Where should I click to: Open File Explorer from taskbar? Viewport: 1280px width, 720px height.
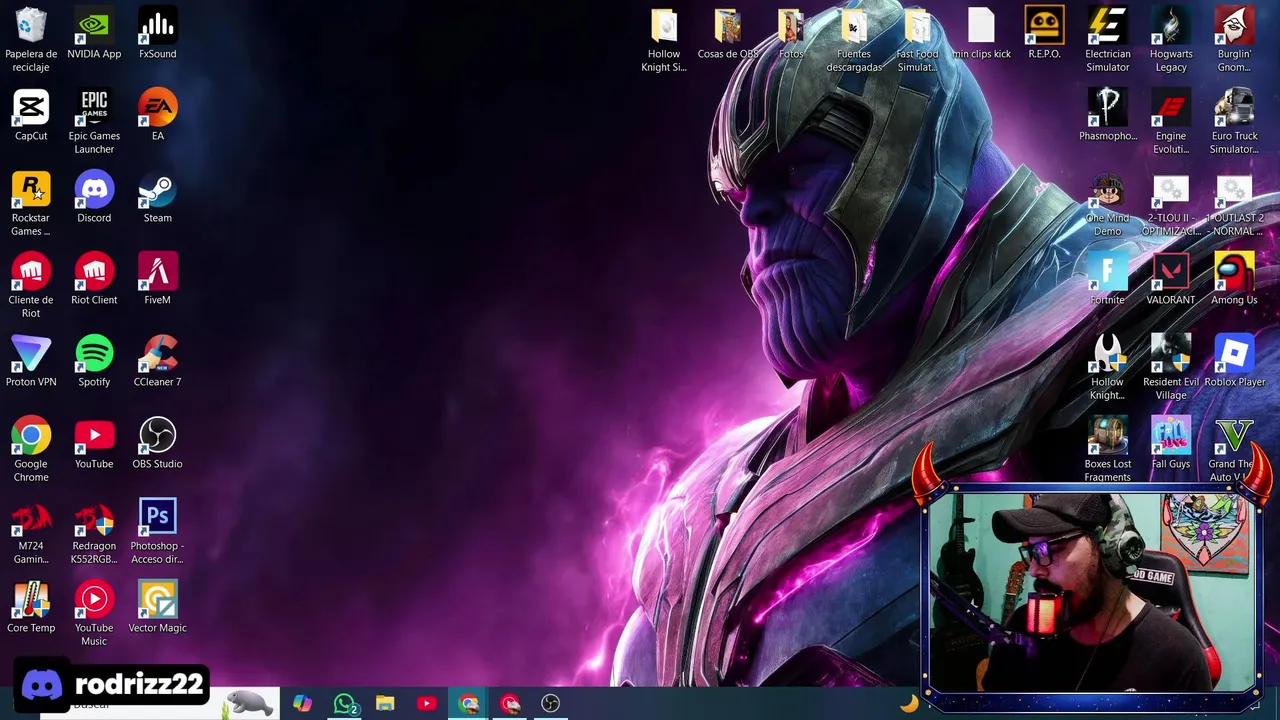coord(385,704)
